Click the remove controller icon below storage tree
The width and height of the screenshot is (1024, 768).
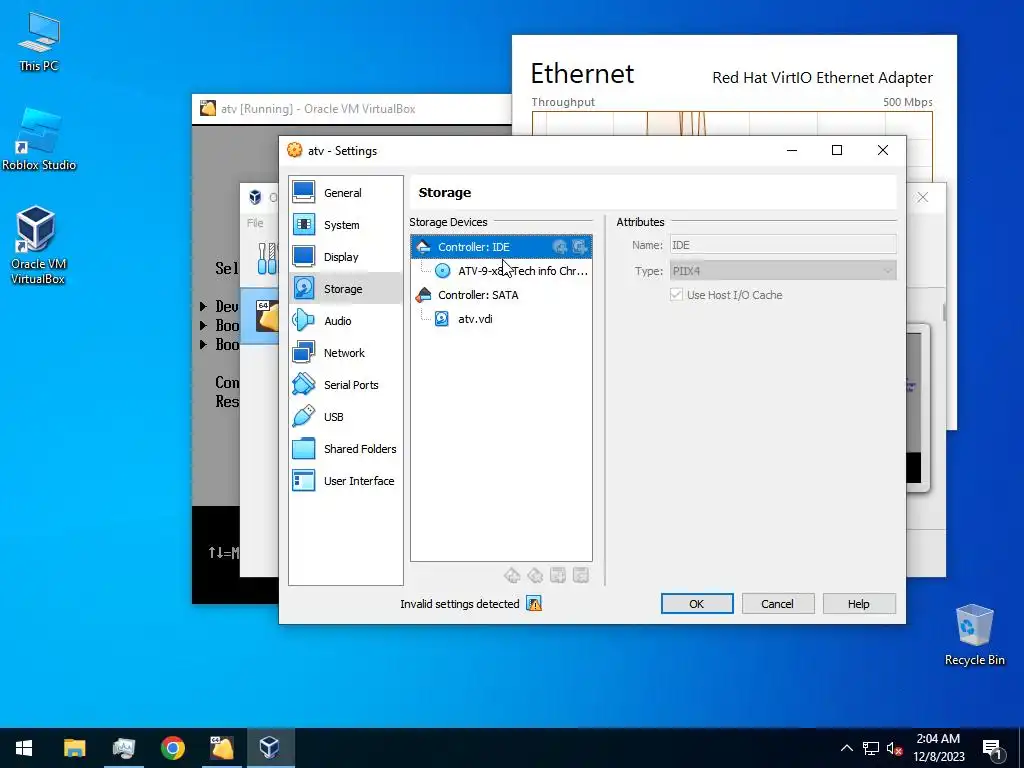coord(535,575)
